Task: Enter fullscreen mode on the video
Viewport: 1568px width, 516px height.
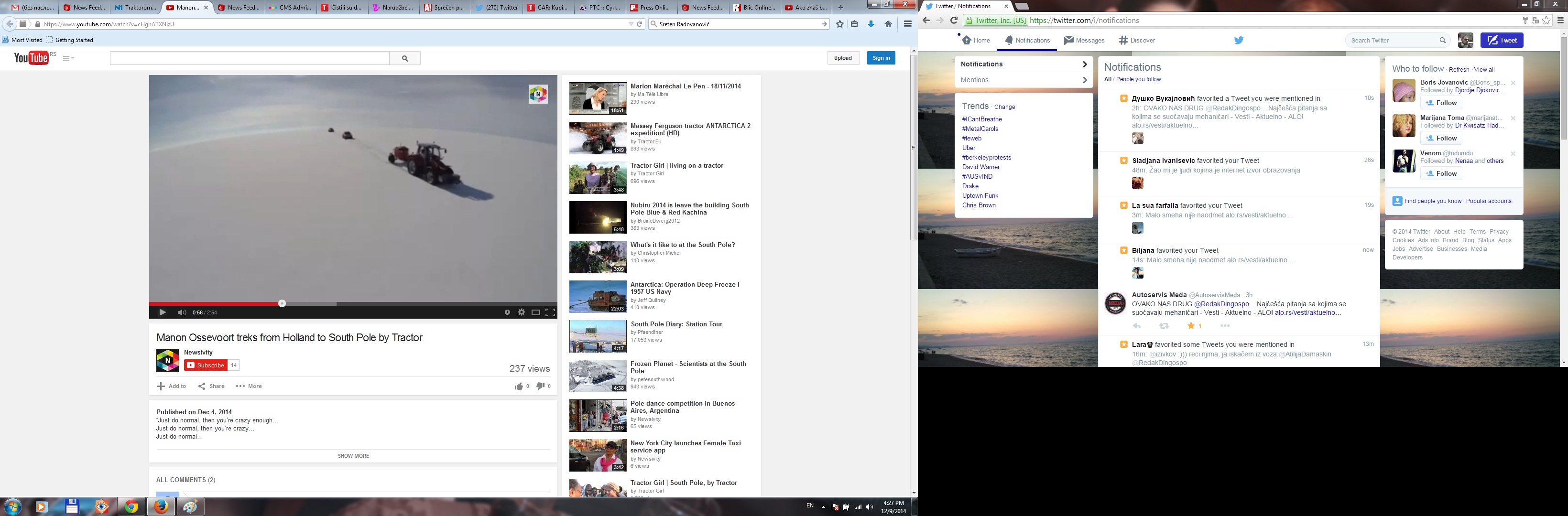Action: (550, 312)
